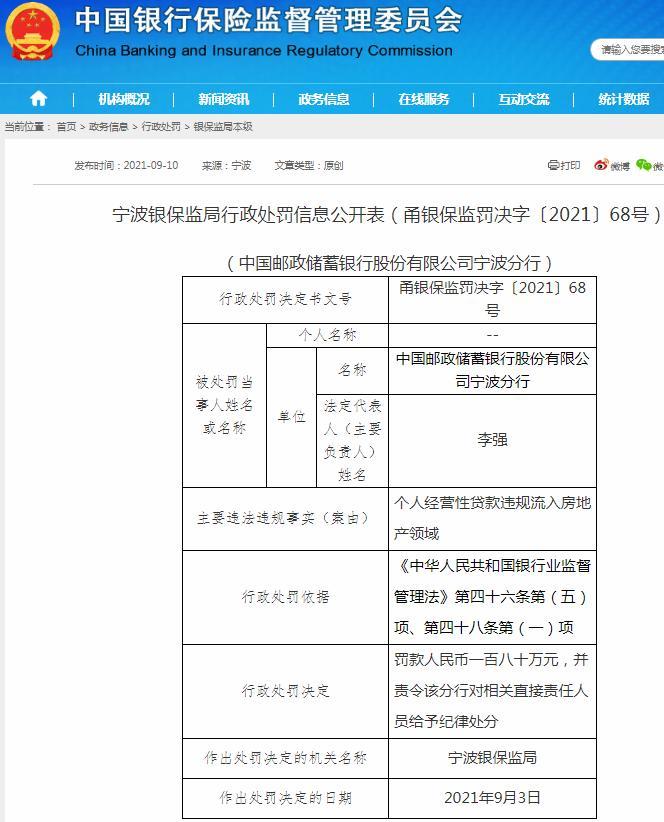The height and width of the screenshot is (822, 664).
Task: Click the 被处罚当事人姓名或名称 cell
Action: pos(224,405)
